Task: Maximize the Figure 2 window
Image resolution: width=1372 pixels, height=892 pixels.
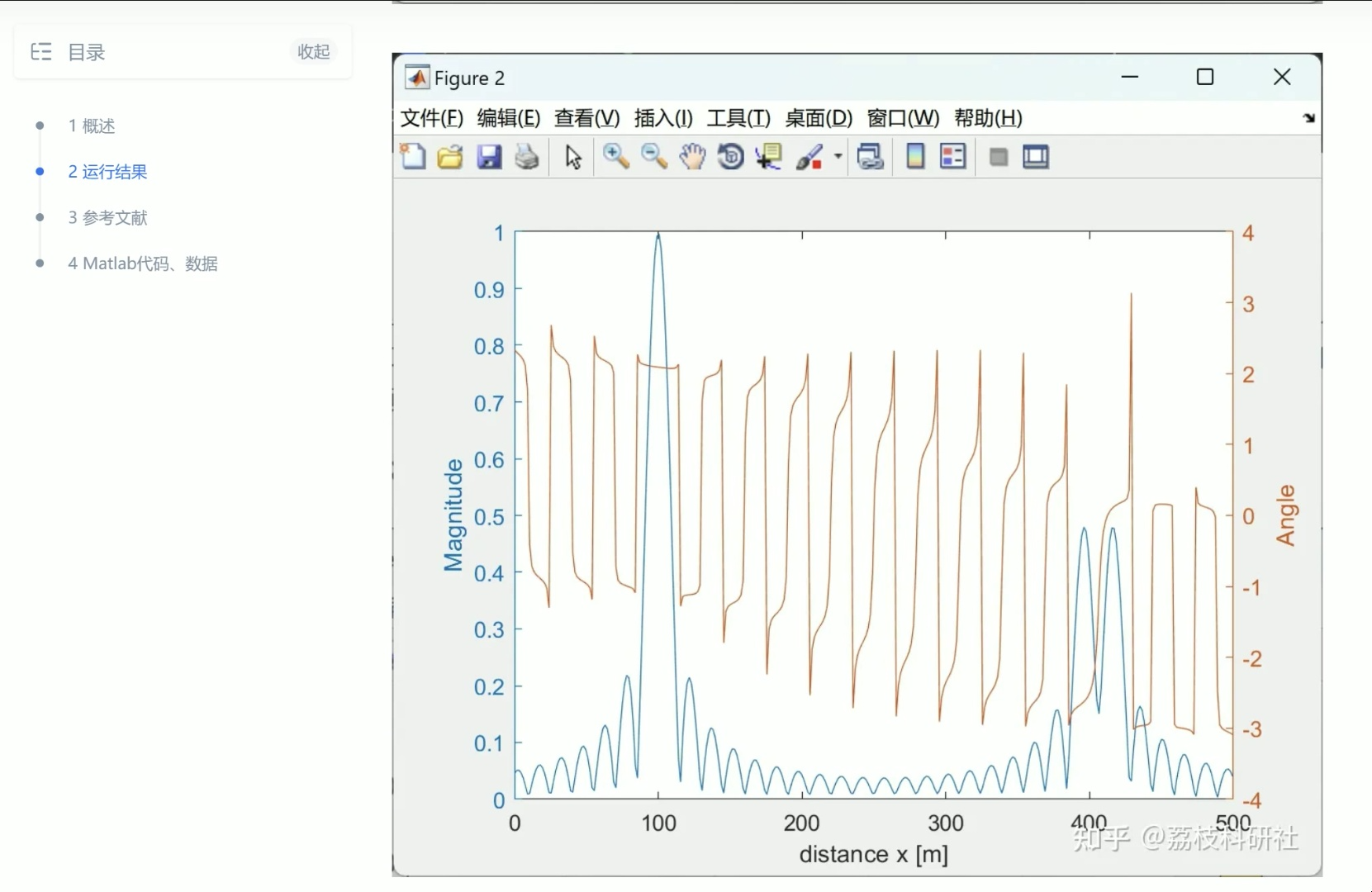Action: coord(1205,77)
